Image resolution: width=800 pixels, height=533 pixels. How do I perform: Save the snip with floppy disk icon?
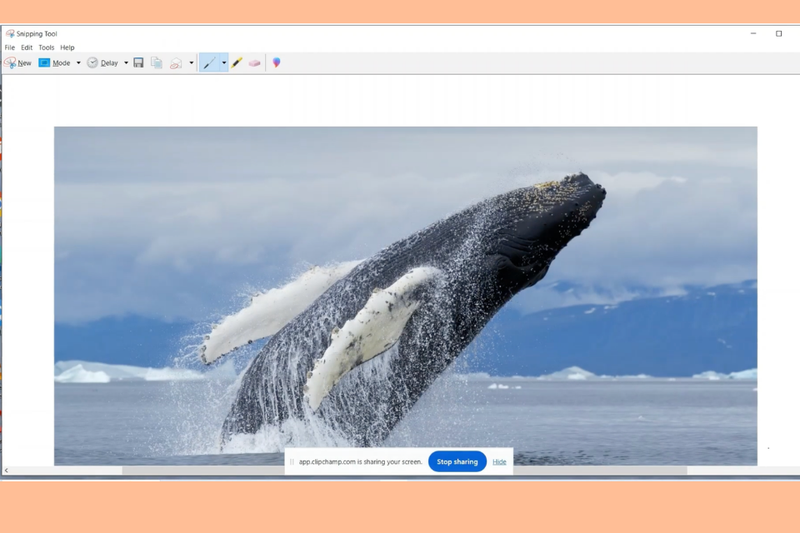click(x=138, y=63)
